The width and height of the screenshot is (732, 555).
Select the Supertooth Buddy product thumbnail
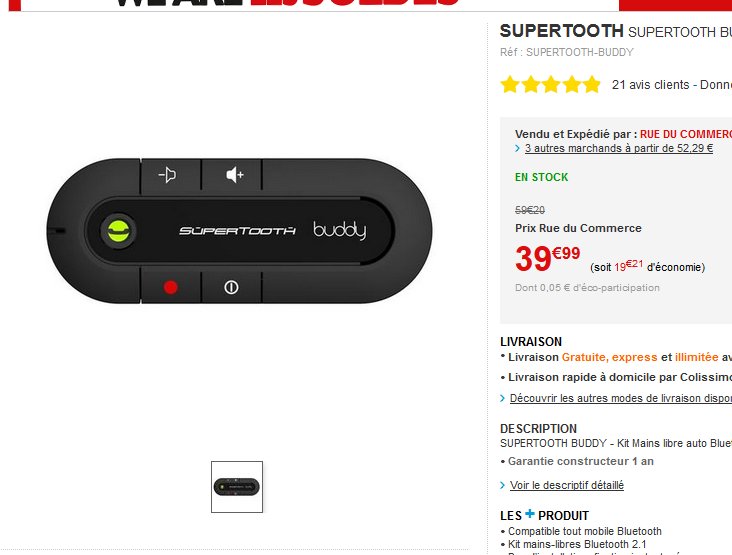[x=237, y=487]
